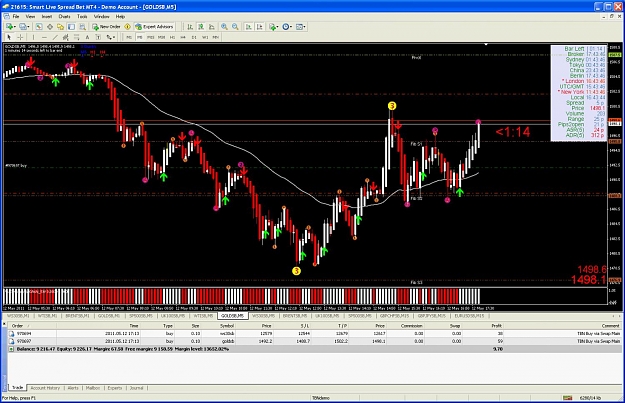Screen dimensions: 625x403
Task: Switch to the M5 timeframe
Action: tap(140, 37)
